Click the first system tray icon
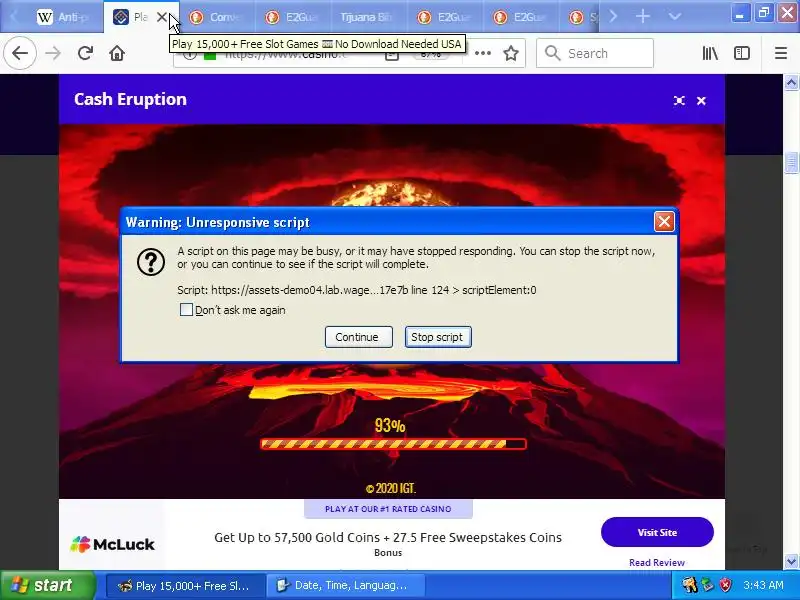 [x=690, y=585]
